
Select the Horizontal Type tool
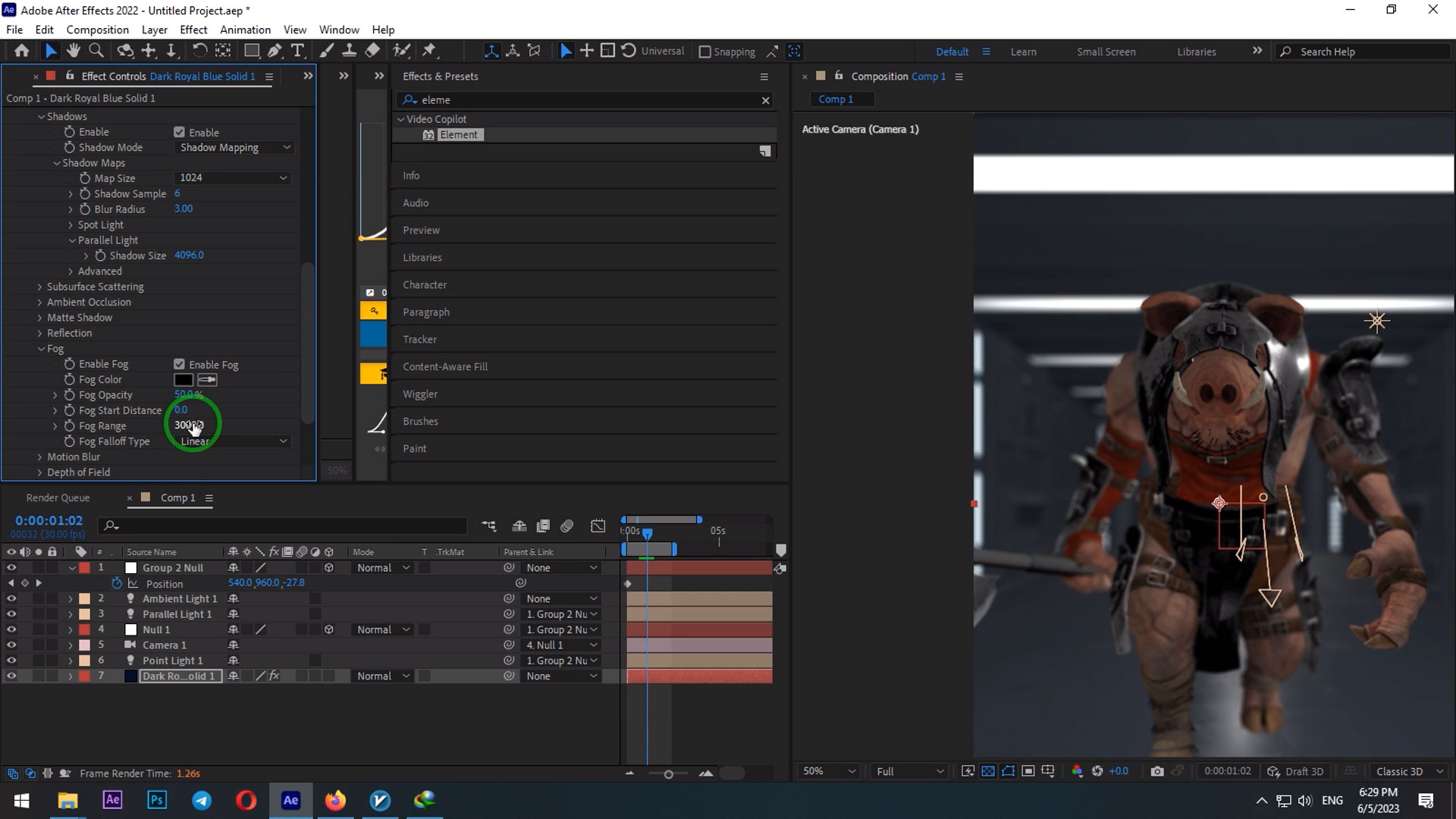(297, 50)
